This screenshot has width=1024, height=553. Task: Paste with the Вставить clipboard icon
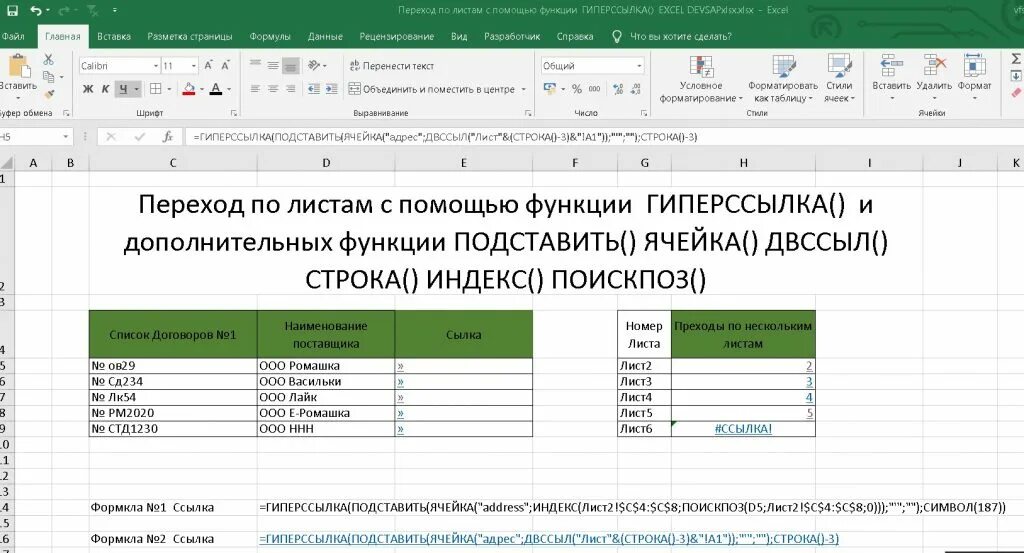click(x=18, y=67)
